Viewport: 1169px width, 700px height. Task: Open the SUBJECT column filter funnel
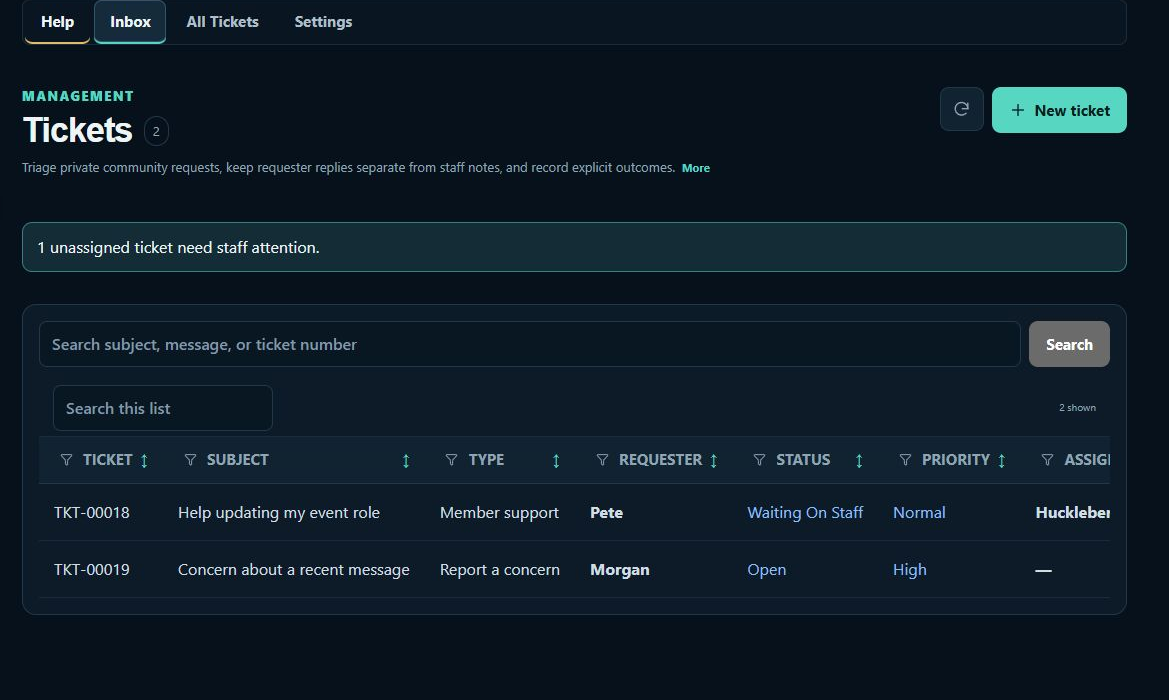click(x=190, y=460)
